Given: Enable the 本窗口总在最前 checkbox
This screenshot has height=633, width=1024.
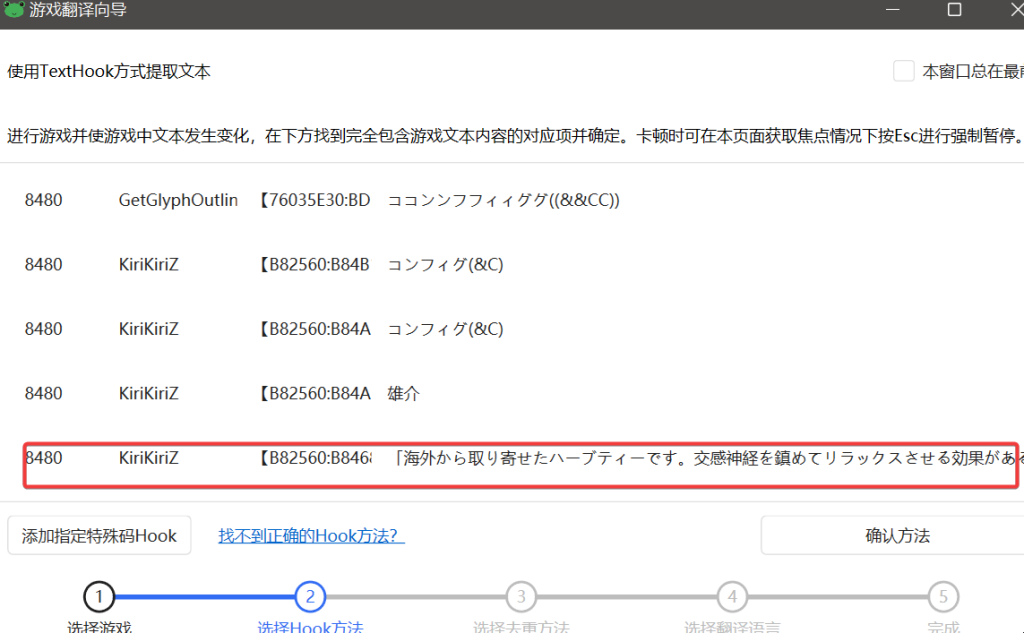Looking at the screenshot, I should pyautogui.click(x=904, y=71).
